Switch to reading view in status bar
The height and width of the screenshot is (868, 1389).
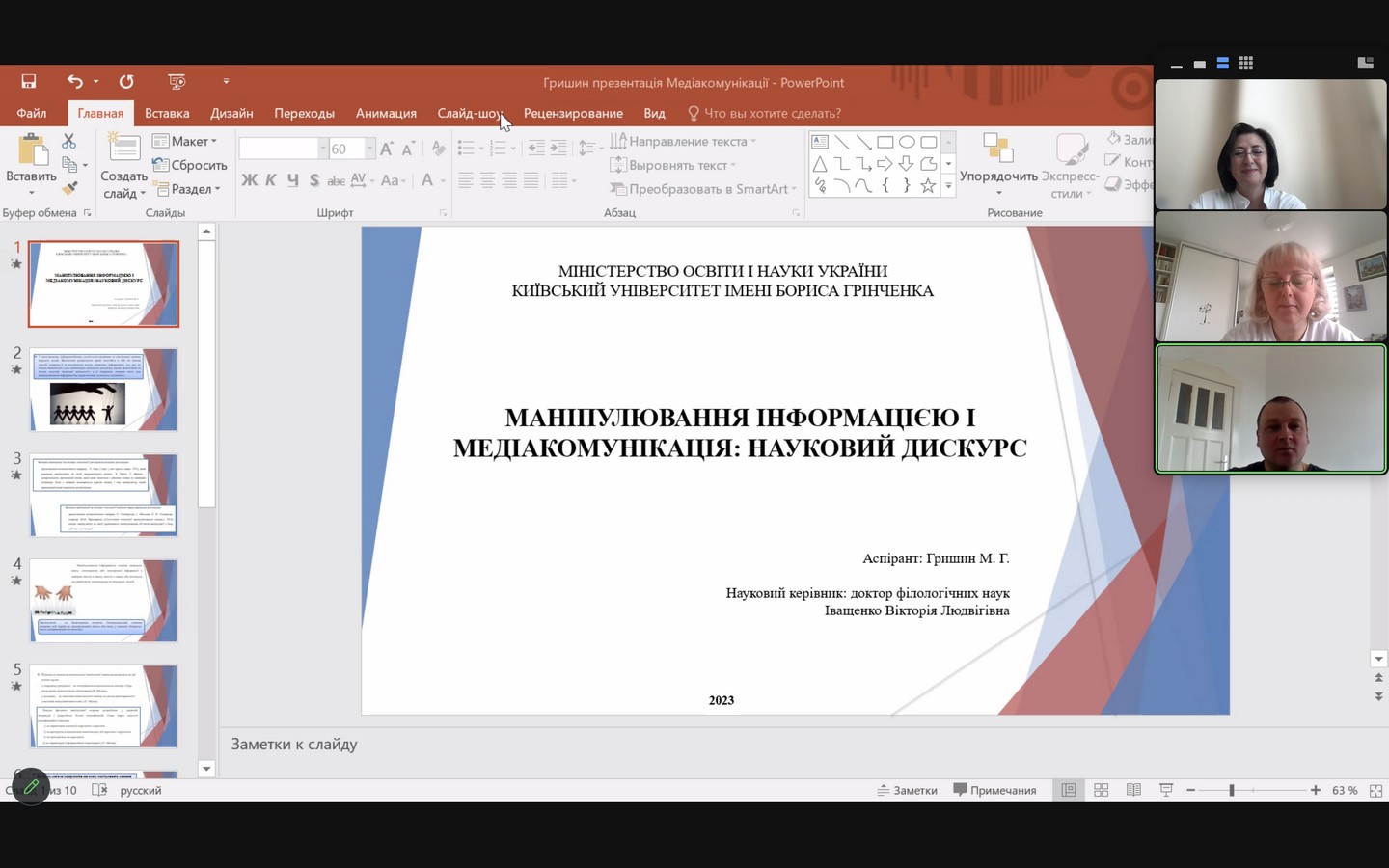(1133, 790)
